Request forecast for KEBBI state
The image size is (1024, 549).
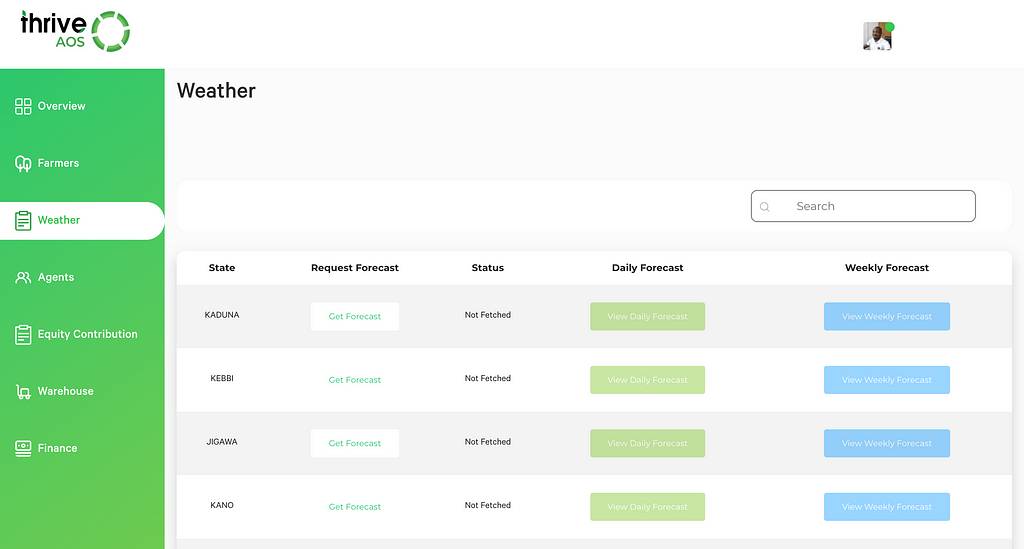pos(355,379)
